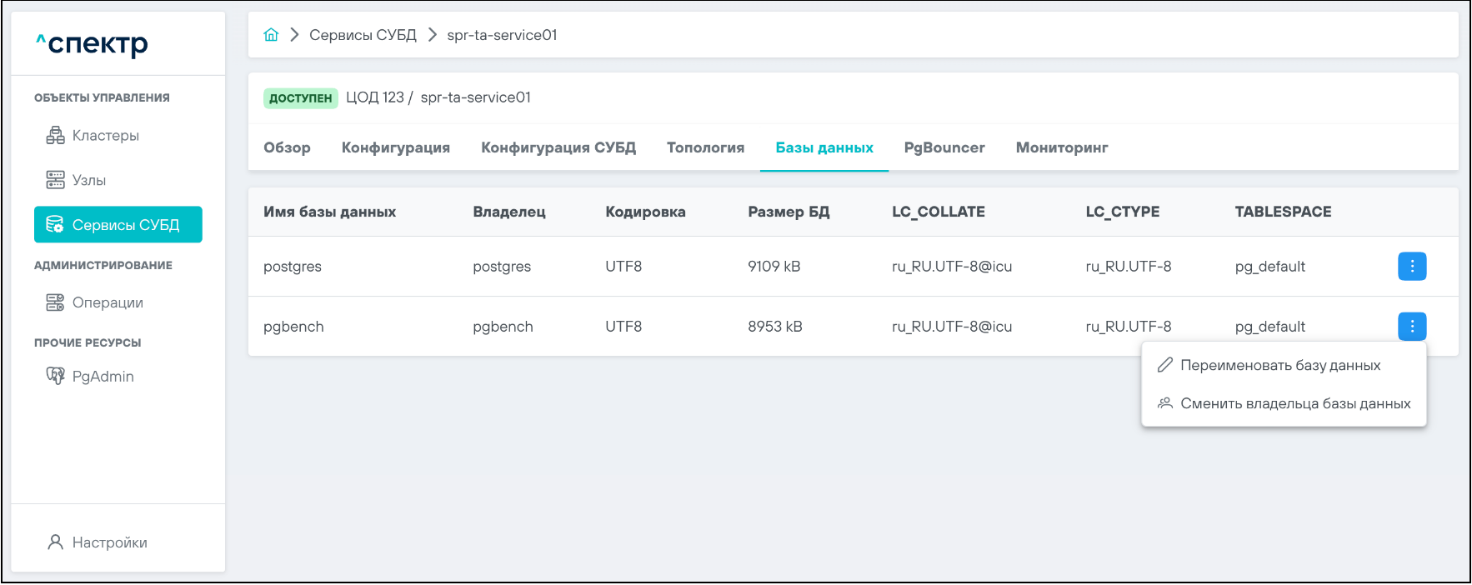
Task: Switch to the Конфигурация tab
Action: [396, 147]
